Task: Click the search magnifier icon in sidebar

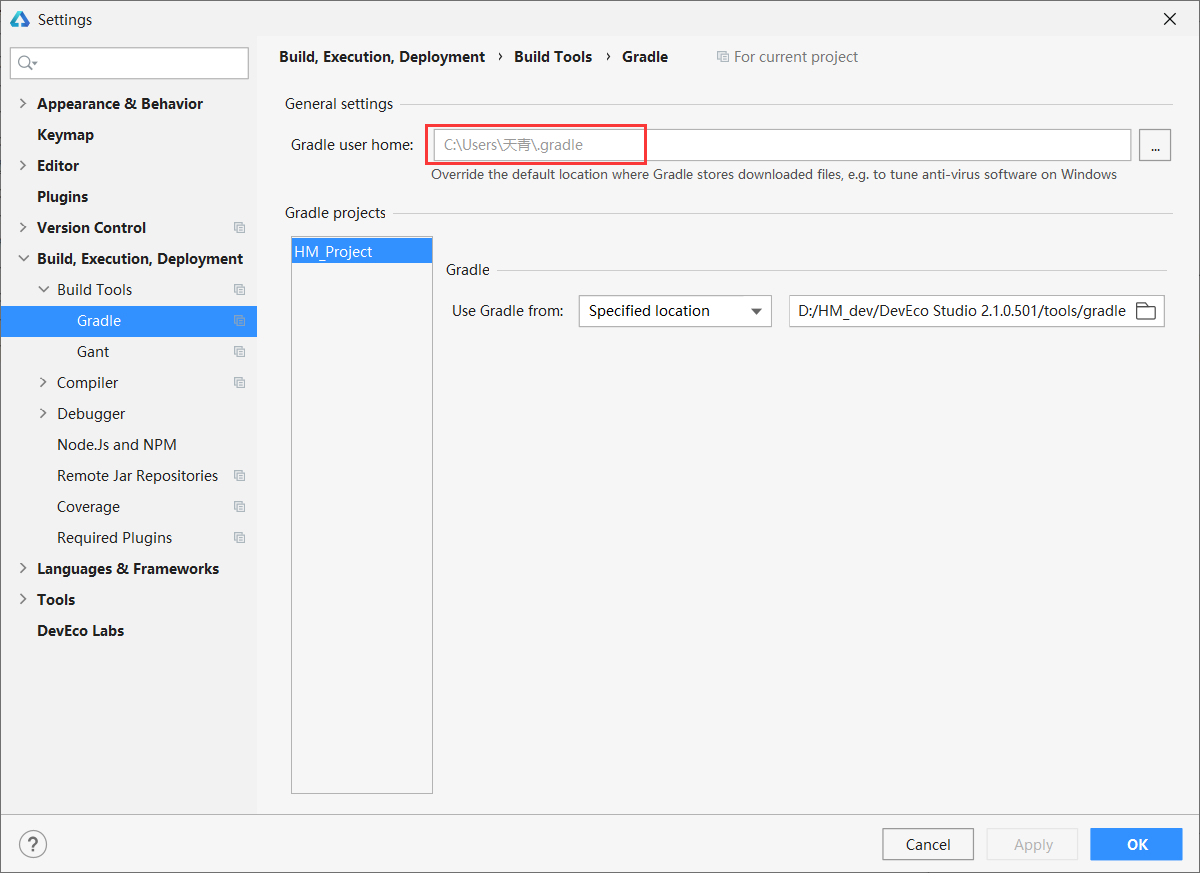Action: click(x=27, y=63)
